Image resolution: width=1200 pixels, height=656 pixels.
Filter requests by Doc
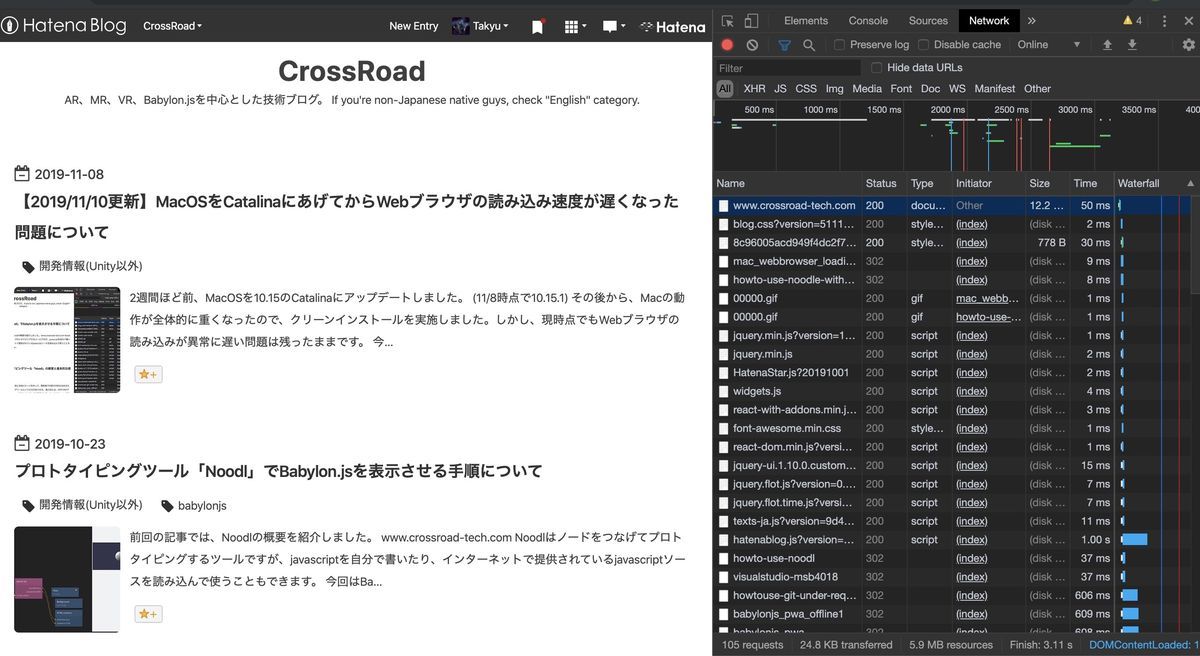click(x=930, y=89)
